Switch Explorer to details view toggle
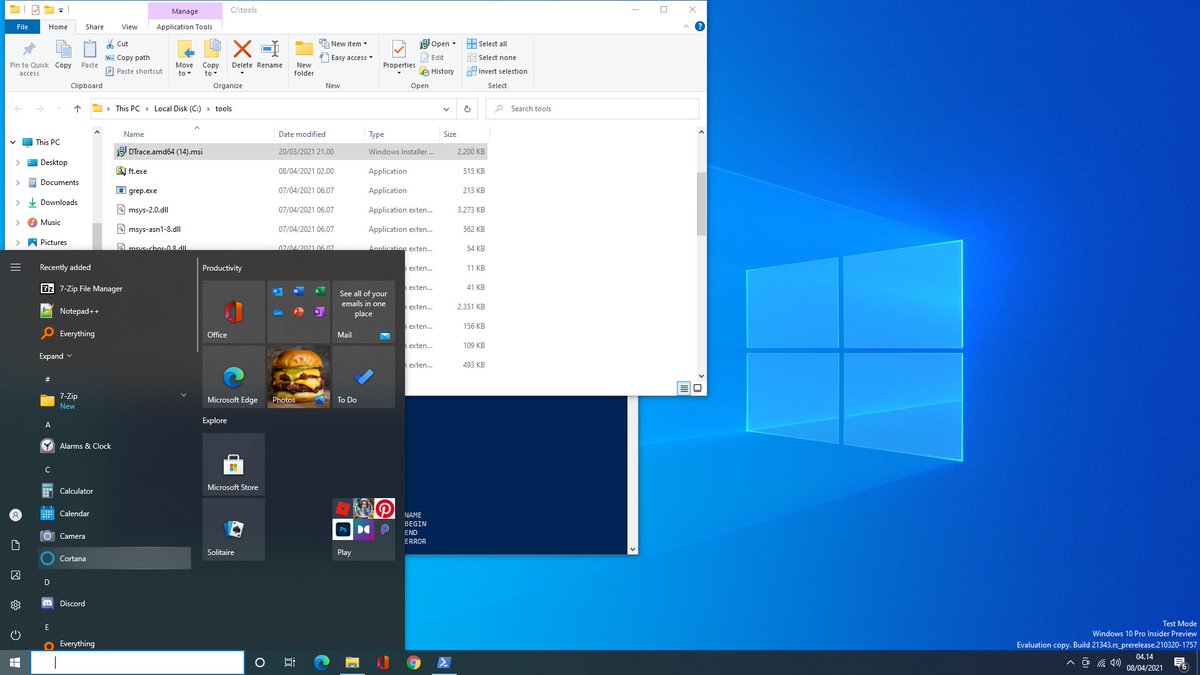Viewport: 1200px width, 675px height. point(684,388)
